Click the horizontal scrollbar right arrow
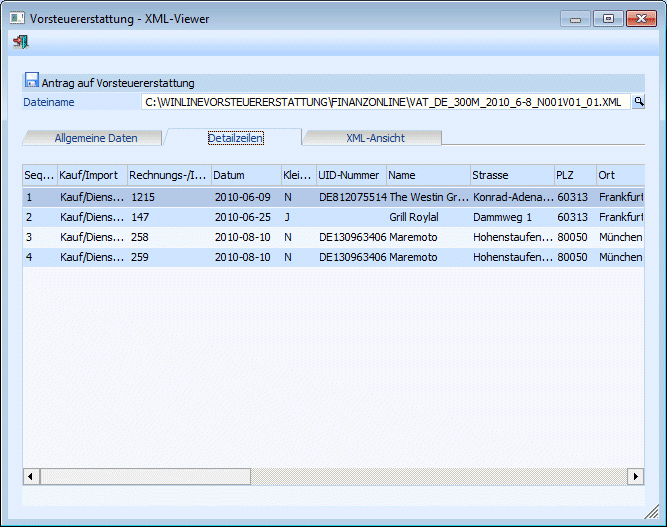The height and width of the screenshot is (527, 667). 636,476
